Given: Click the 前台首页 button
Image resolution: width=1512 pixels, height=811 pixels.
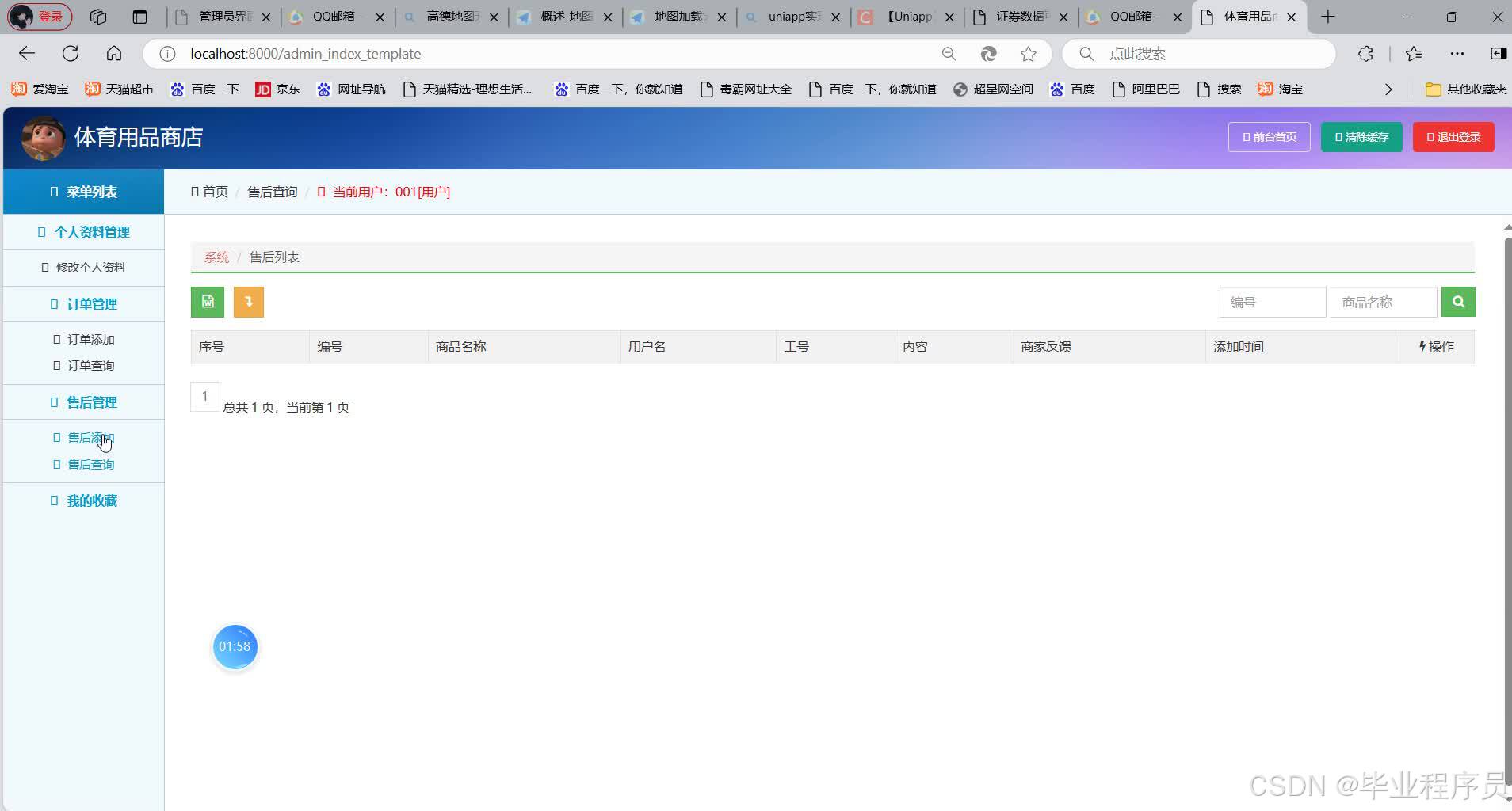Looking at the screenshot, I should 1269,137.
